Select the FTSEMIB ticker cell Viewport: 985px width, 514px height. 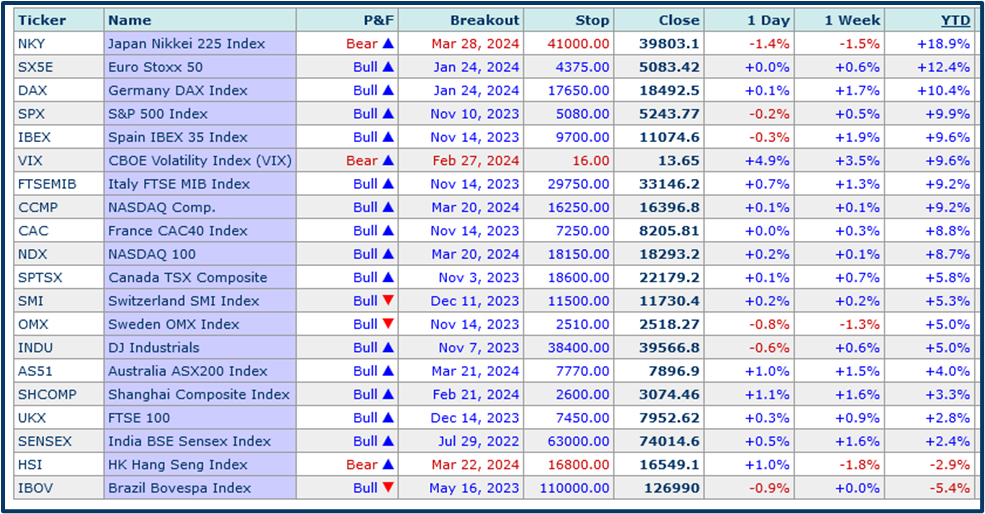(x=60, y=183)
